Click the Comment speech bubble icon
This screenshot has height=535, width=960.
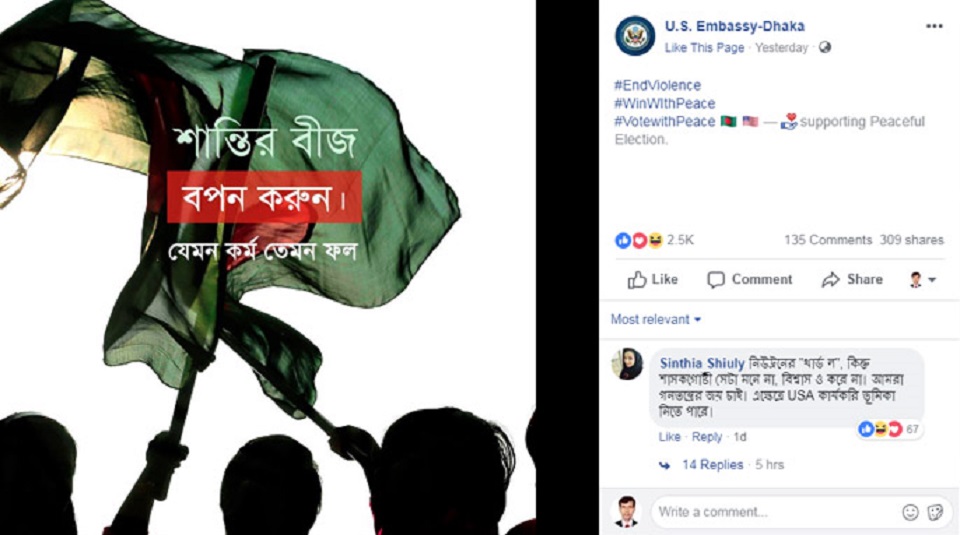(x=716, y=280)
